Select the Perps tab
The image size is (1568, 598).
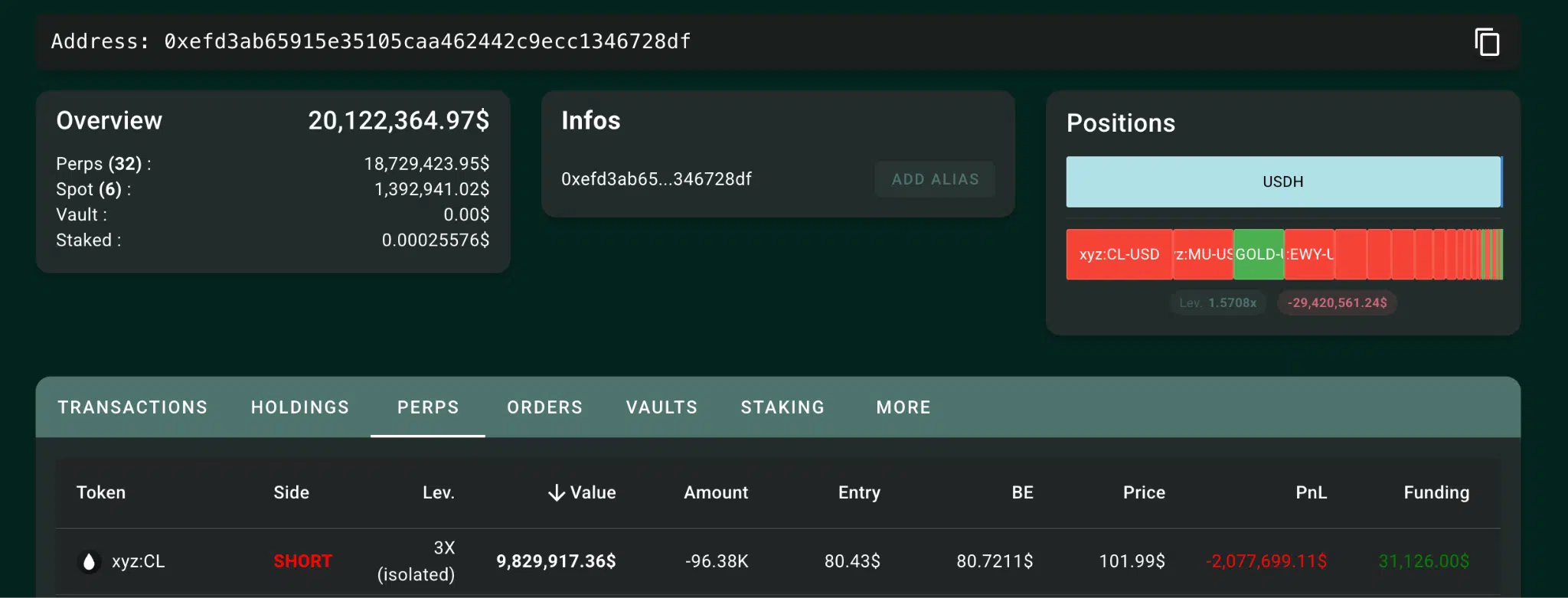point(428,407)
